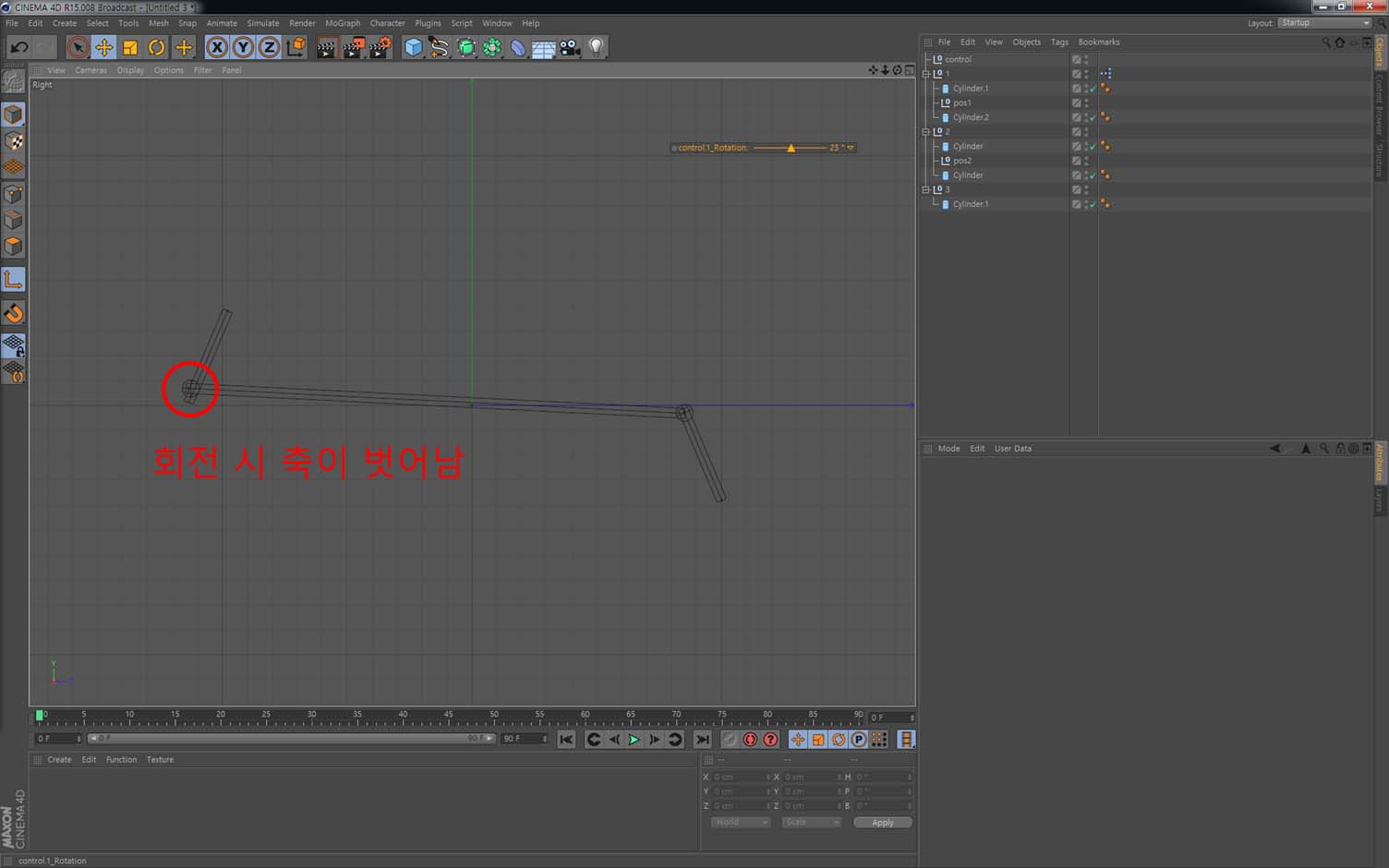Image resolution: width=1389 pixels, height=868 pixels.
Task: Enable the Snap magnet icon in left palette
Action: click(13, 313)
